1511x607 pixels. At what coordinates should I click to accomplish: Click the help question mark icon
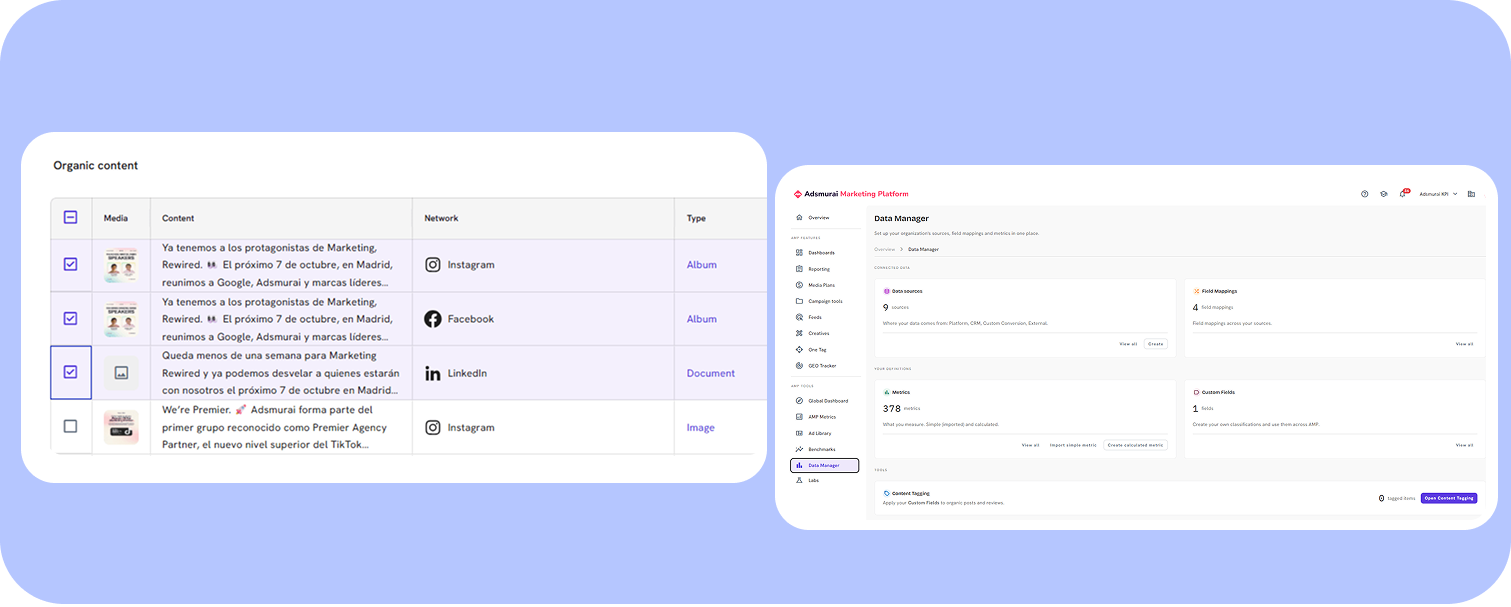(x=1365, y=194)
